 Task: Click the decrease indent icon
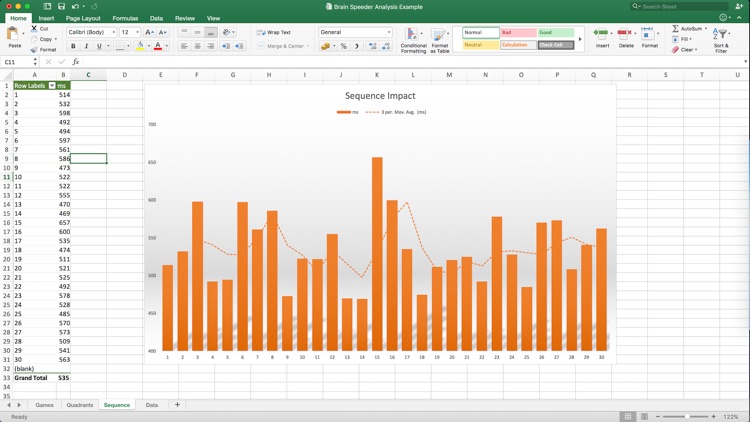[x=226, y=46]
